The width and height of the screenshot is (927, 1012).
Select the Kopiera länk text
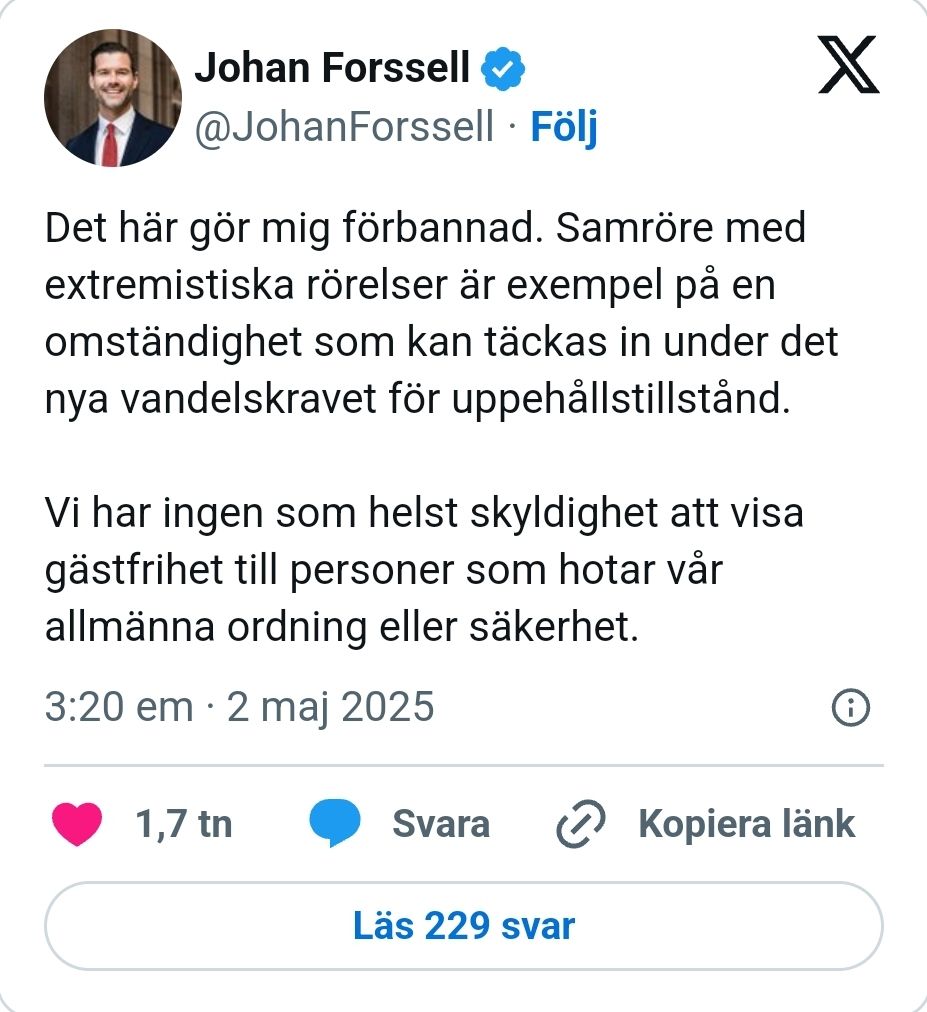coord(746,825)
